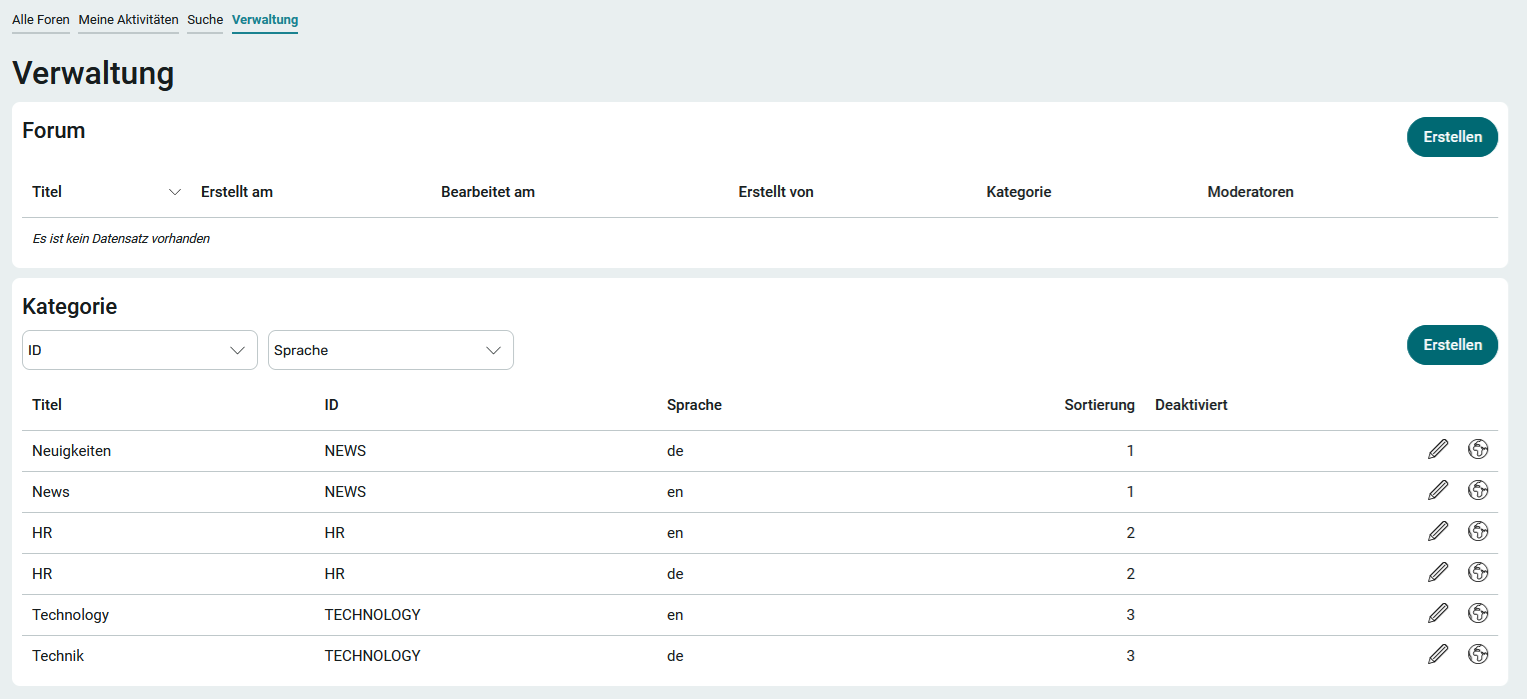Click globe icon in News en row
Screen dimensions: 1527x699
point(1478,491)
